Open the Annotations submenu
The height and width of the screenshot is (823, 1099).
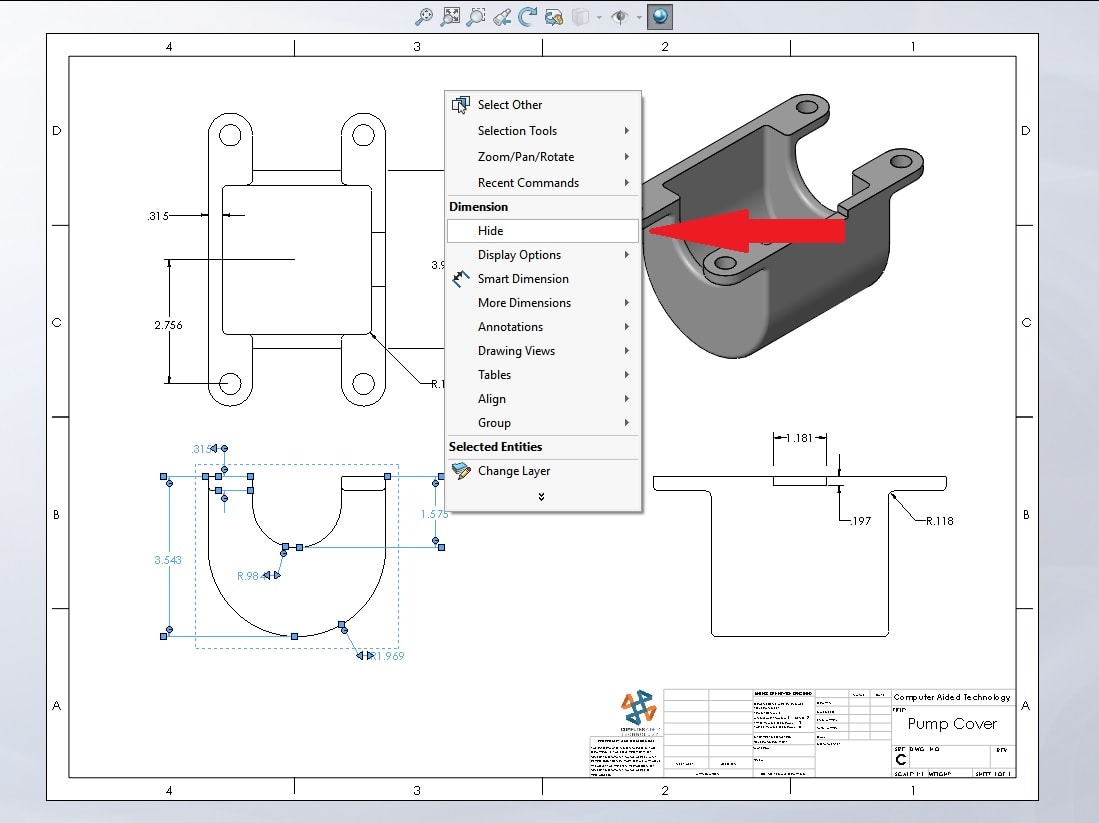point(510,327)
